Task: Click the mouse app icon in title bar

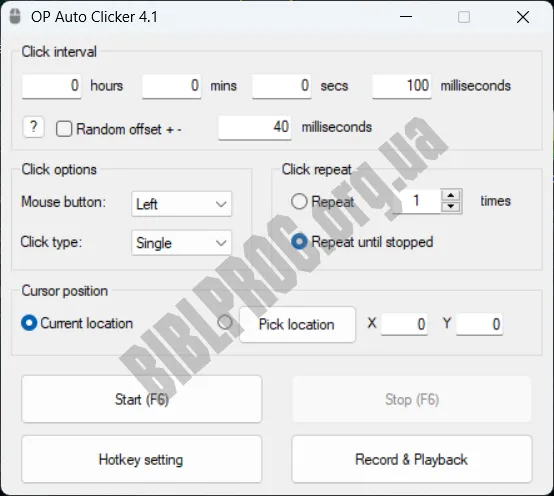Action: [14, 17]
